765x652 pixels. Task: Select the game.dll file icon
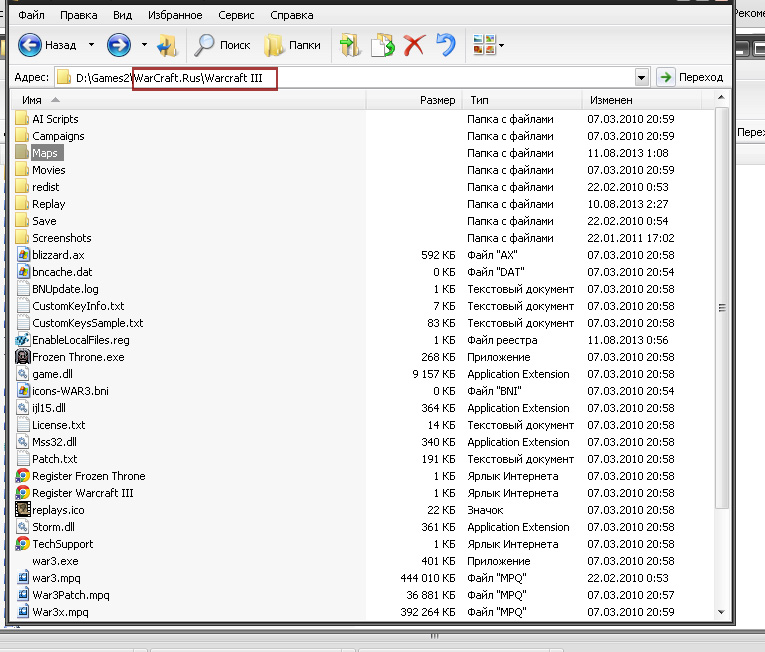click(23, 374)
